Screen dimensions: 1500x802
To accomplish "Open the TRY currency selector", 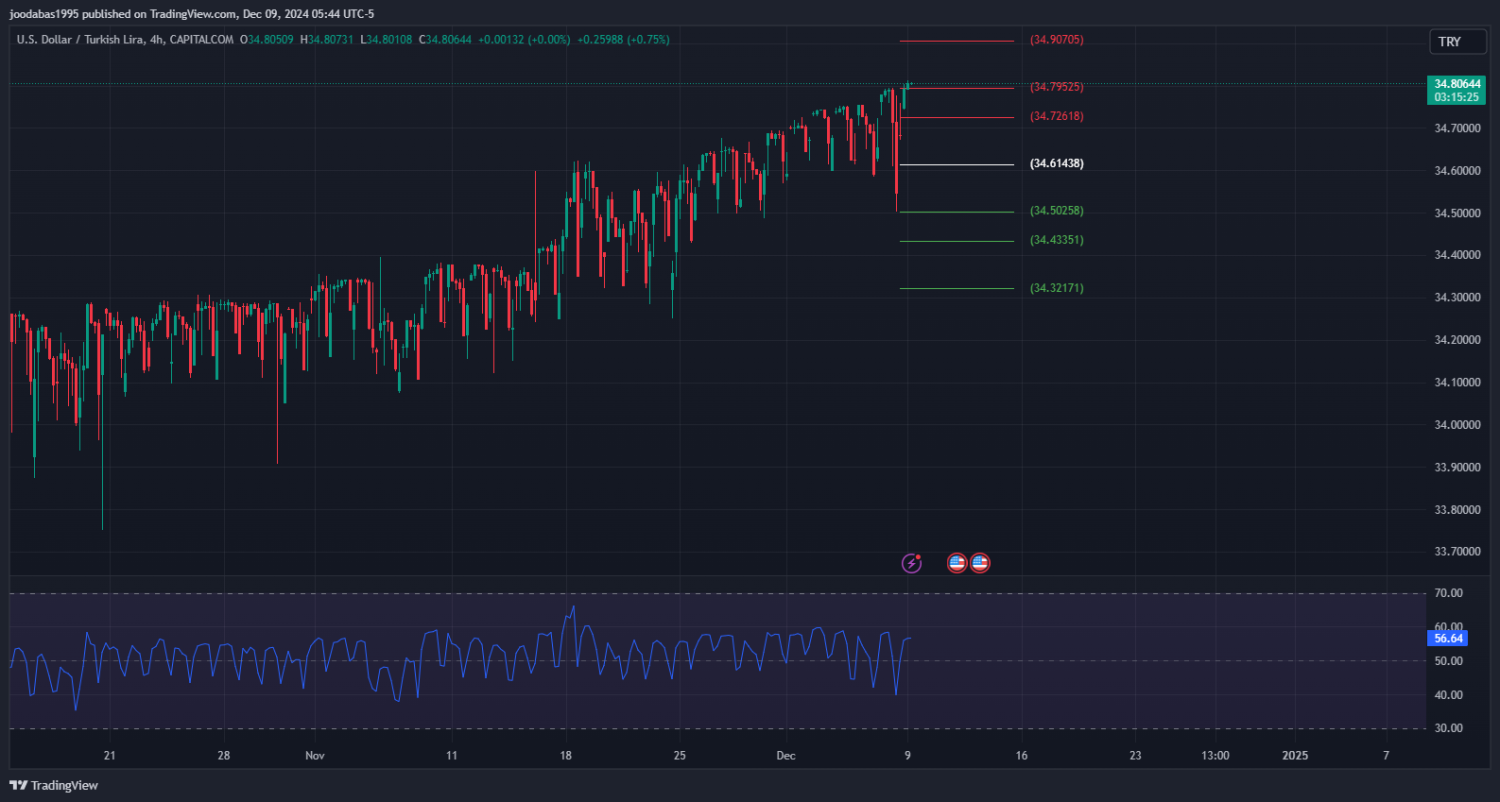I will pyautogui.click(x=1449, y=41).
